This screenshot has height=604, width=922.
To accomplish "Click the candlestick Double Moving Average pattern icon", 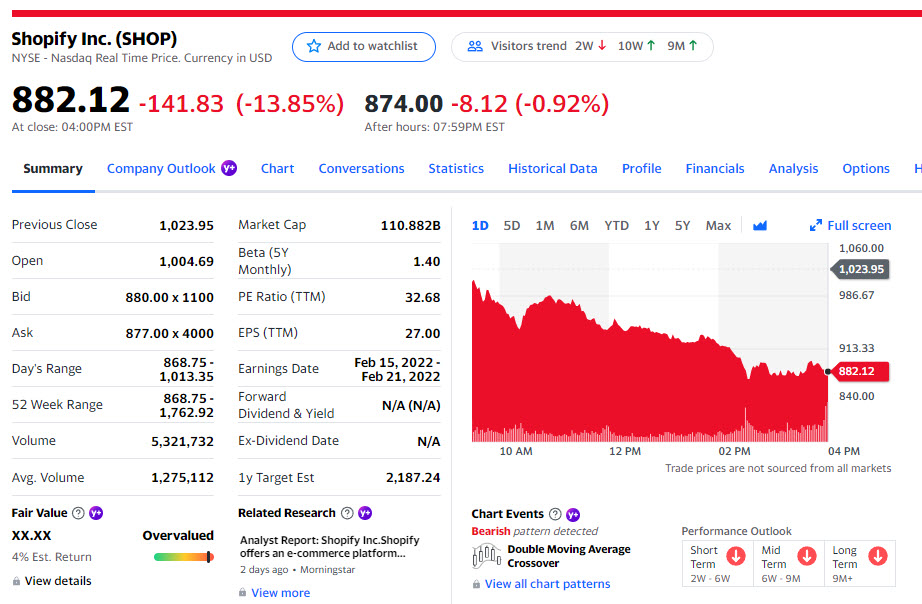I will [486, 555].
